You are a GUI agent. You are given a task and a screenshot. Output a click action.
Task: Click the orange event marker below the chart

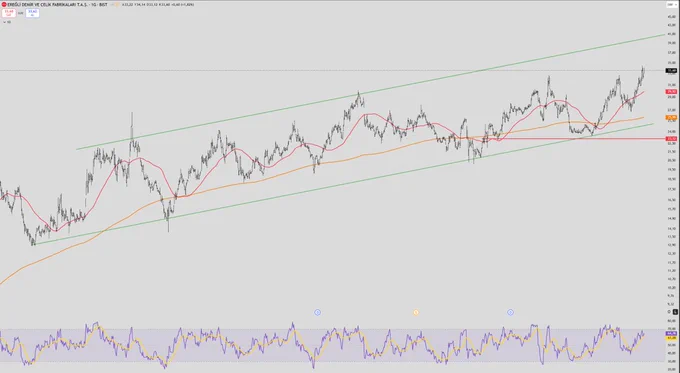(416, 312)
